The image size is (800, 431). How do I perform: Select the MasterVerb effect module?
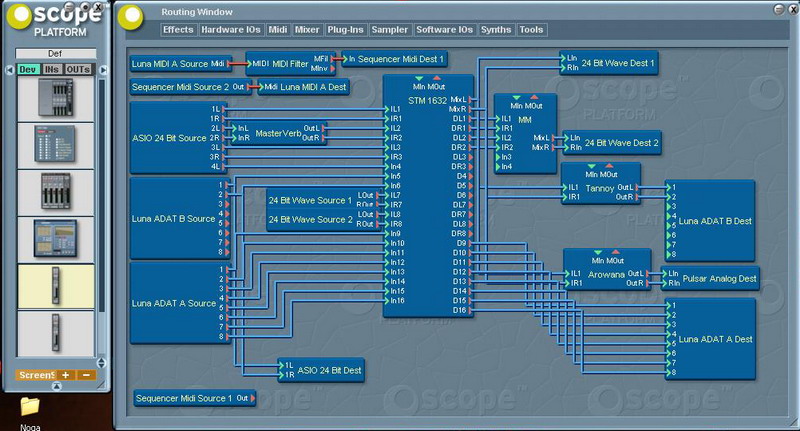277,133
